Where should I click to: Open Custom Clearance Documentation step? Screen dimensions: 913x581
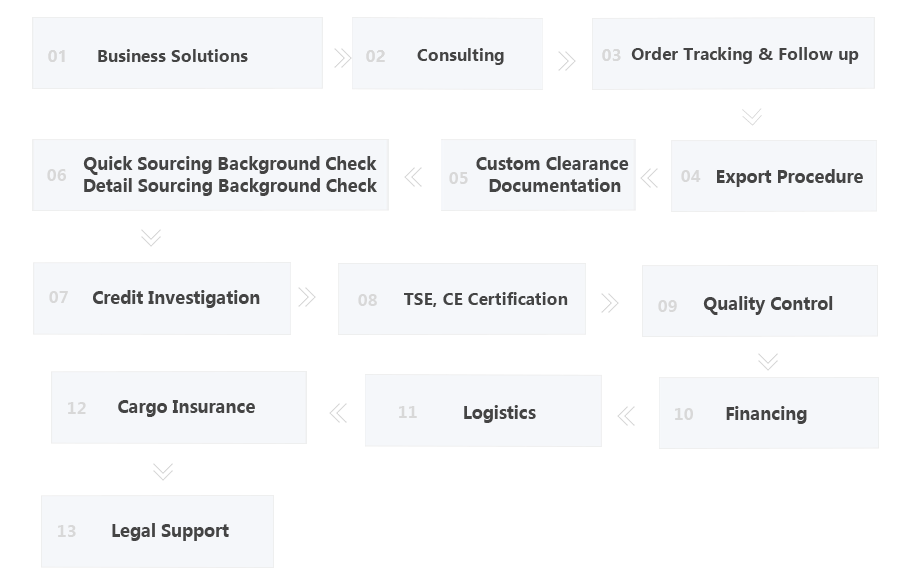[x=538, y=175]
